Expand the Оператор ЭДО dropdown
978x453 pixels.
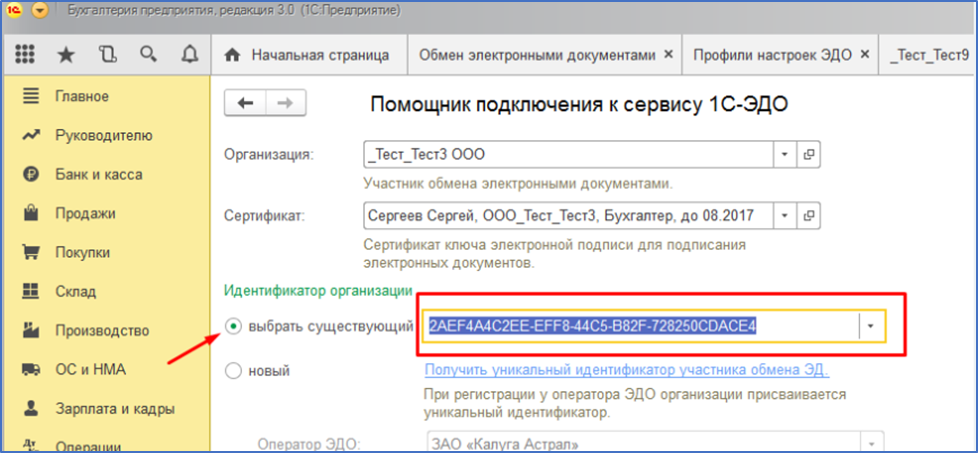pos(873,444)
